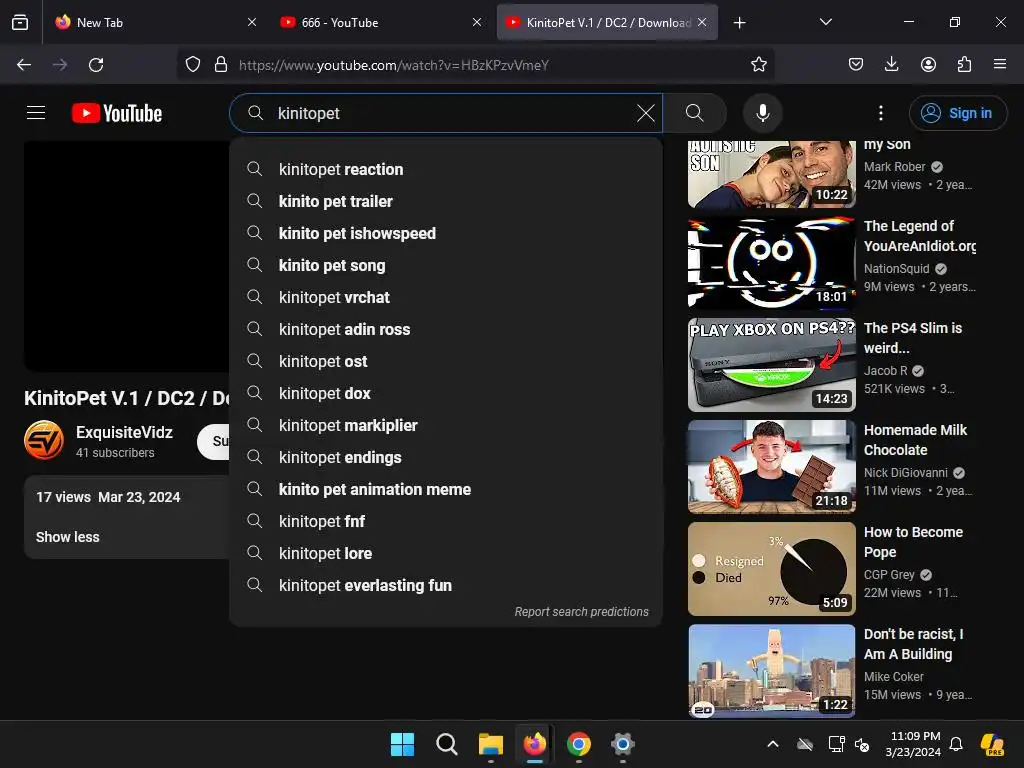Open Firefox downloads panel
The height and width of the screenshot is (768, 1024).
(891, 65)
